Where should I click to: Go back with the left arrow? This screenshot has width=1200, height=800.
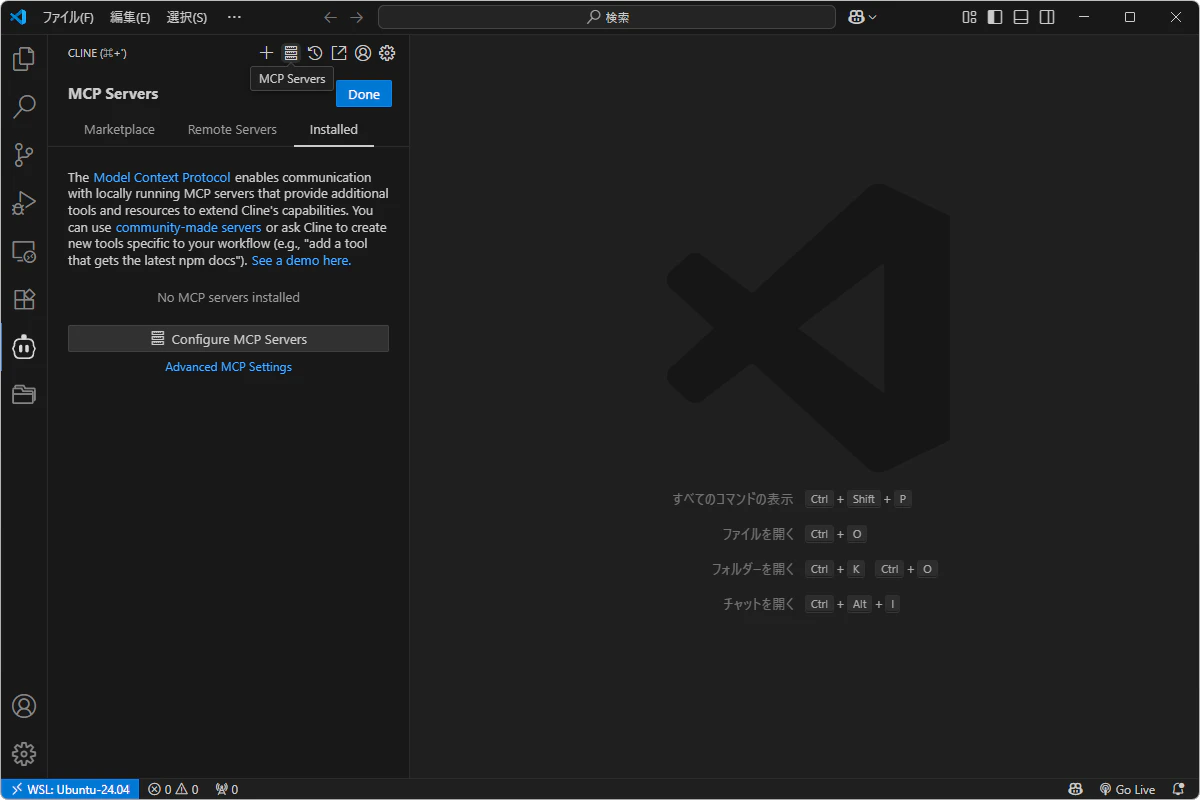tap(331, 17)
